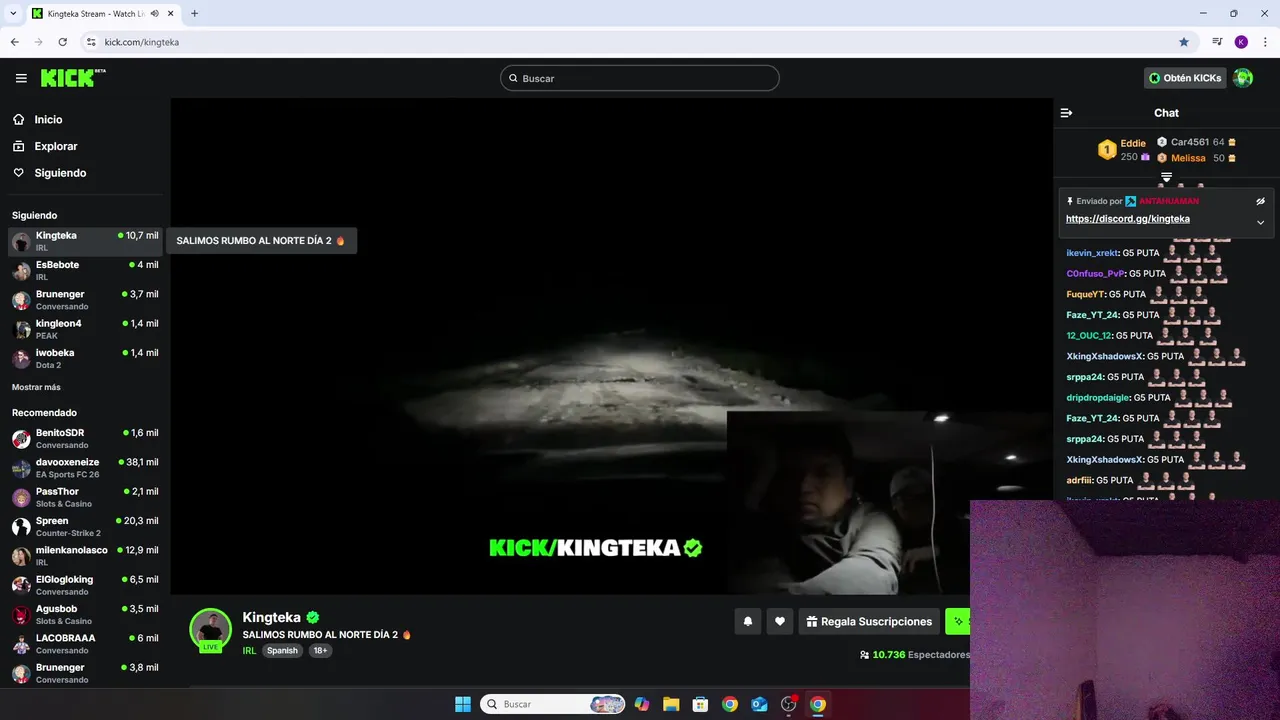Open a new Chrome tab

pyautogui.click(x=194, y=14)
